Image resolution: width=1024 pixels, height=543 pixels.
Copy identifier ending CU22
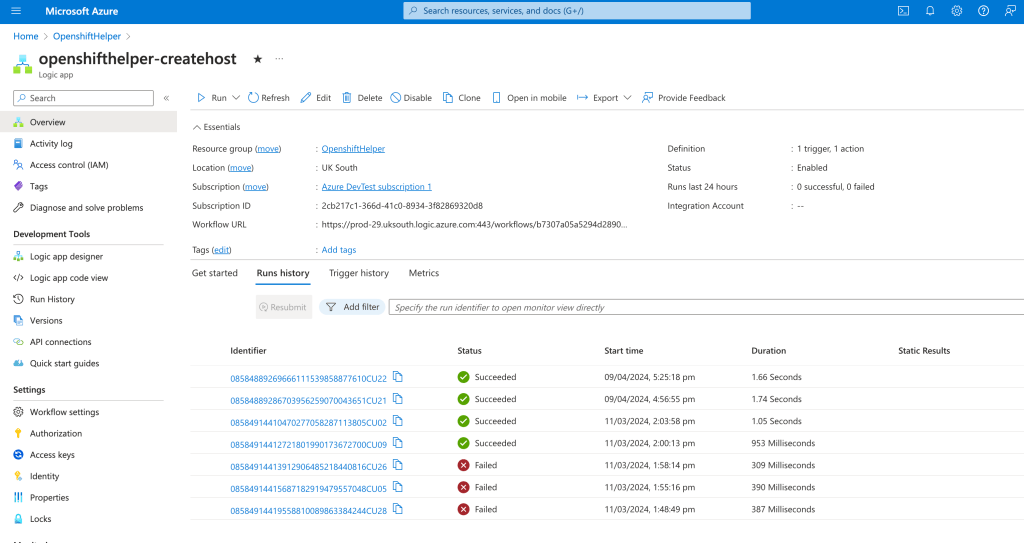(398, 377)
